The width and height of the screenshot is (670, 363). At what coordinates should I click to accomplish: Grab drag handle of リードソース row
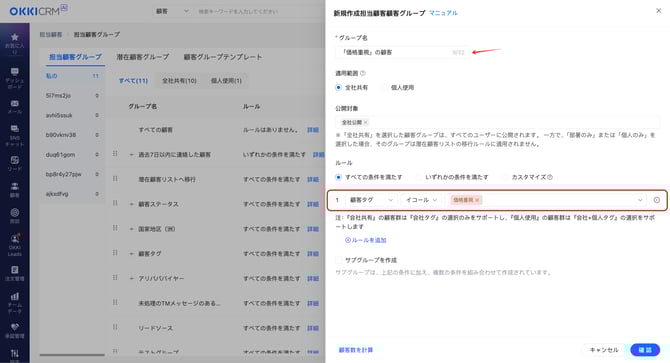coord(115,327)
